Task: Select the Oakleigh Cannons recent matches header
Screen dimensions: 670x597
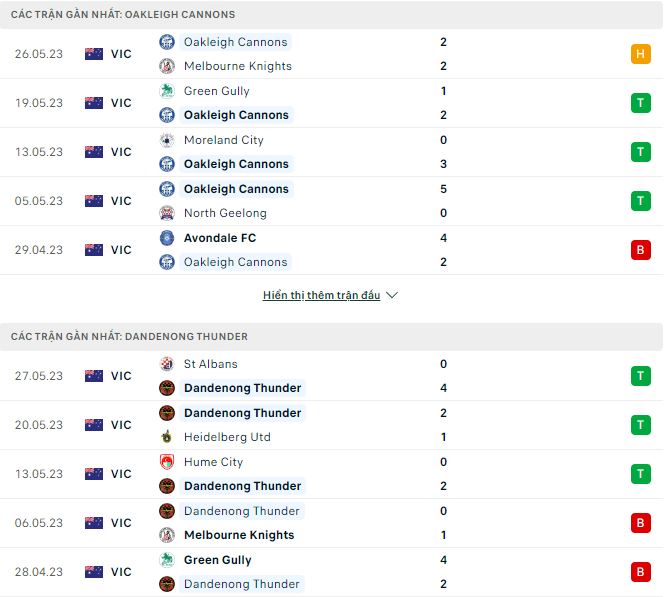Action: (123, 15)
